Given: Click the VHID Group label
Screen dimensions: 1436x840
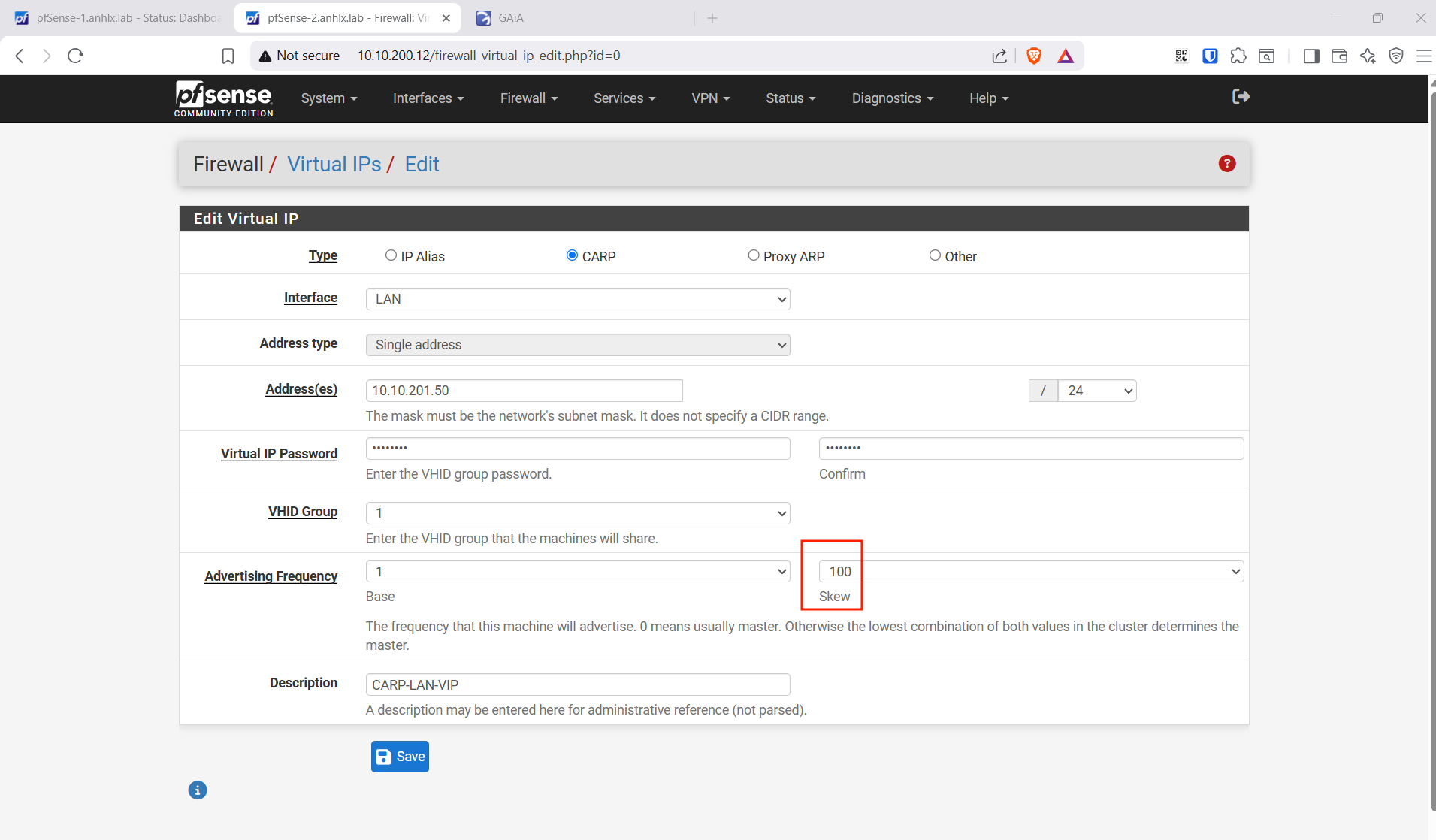Looking at the screenshot, I should 303,512.
